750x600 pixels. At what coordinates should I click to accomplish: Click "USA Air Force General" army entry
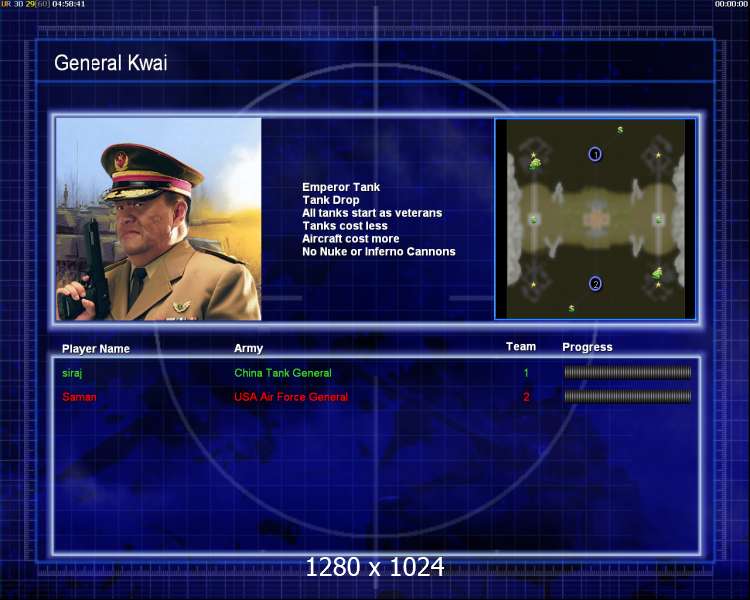coord(291,397)
